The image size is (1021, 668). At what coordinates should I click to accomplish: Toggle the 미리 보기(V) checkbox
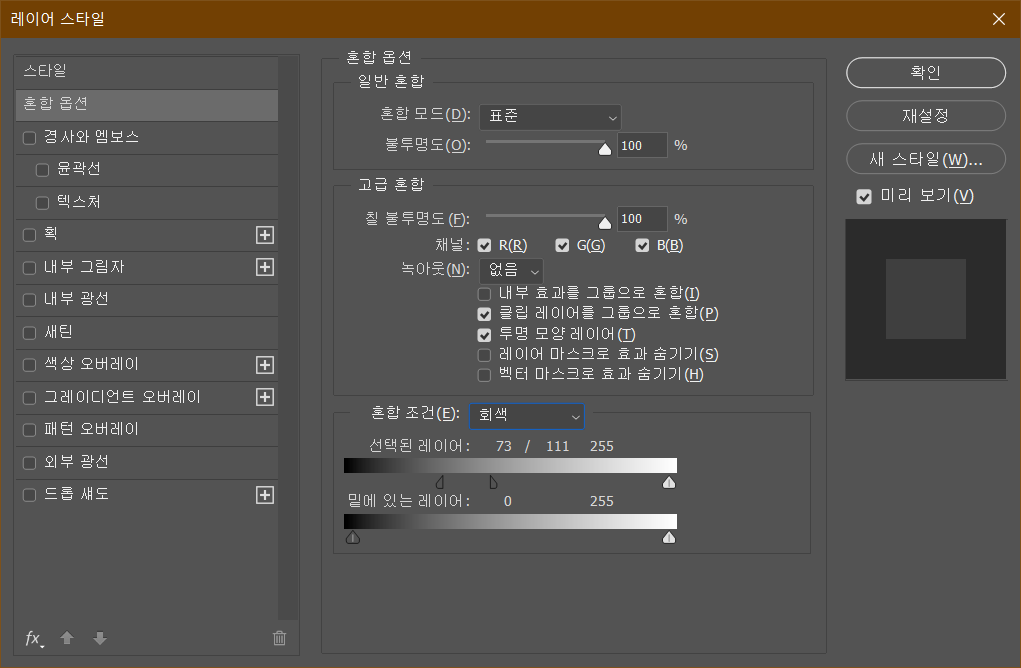click(x=863, y=197)
